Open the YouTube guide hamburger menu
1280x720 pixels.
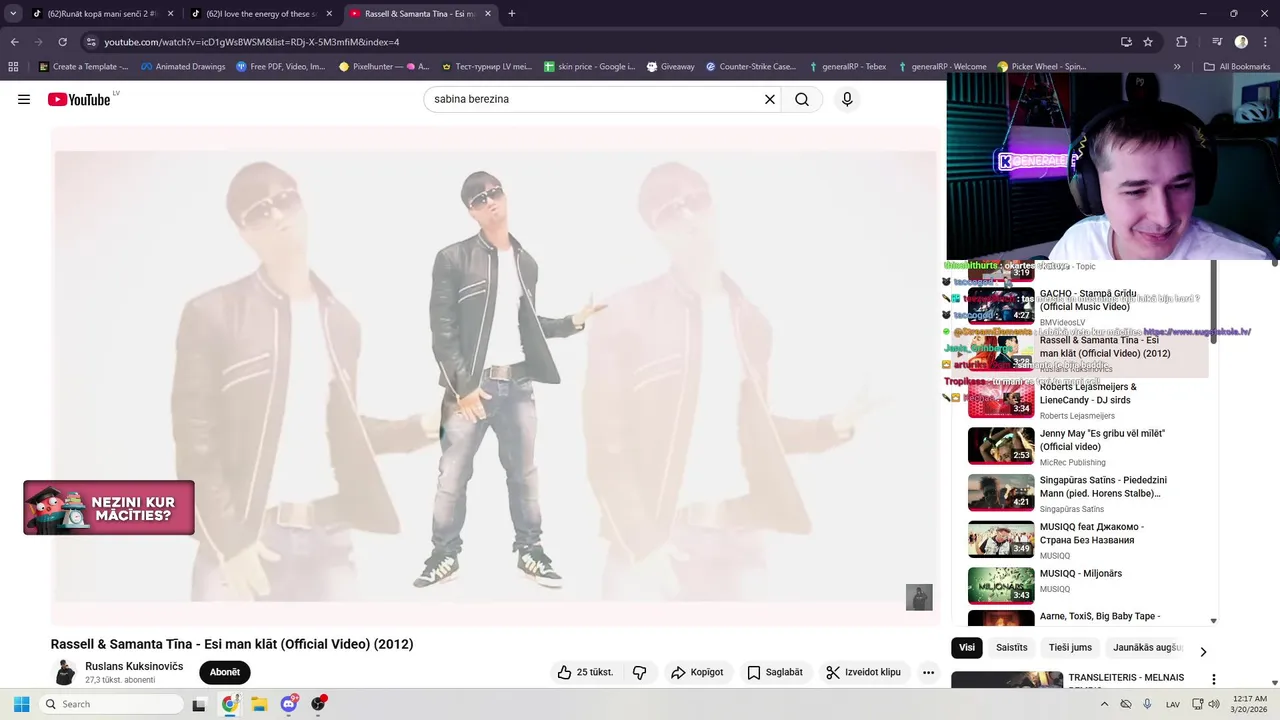pyautogui.click(x=24, y=99)
